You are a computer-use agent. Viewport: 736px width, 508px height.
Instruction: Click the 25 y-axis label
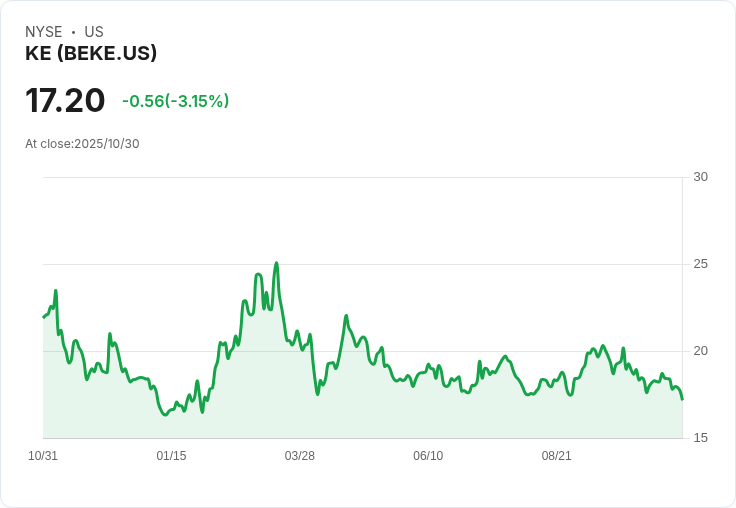click(x=700, y=264)
